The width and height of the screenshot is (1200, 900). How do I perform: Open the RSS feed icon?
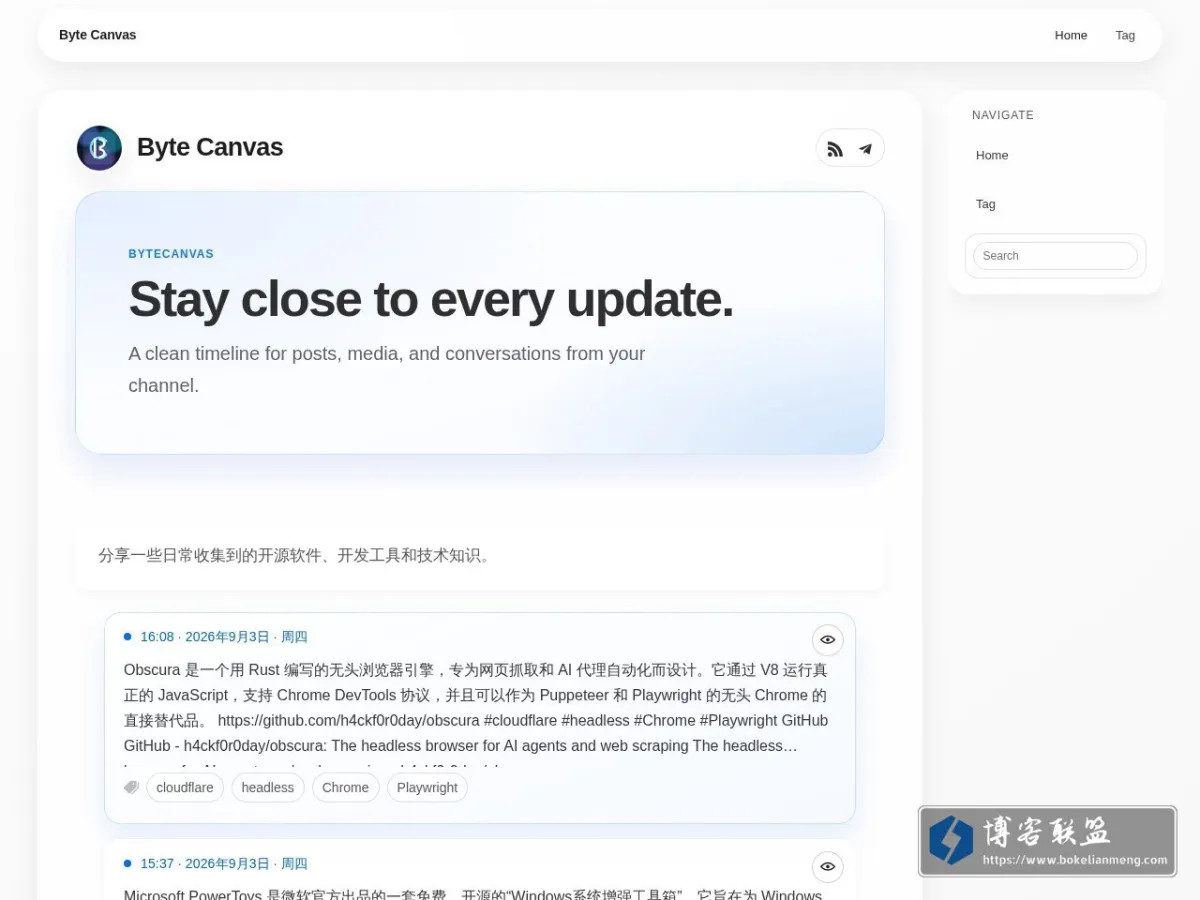tap(835, 149)
